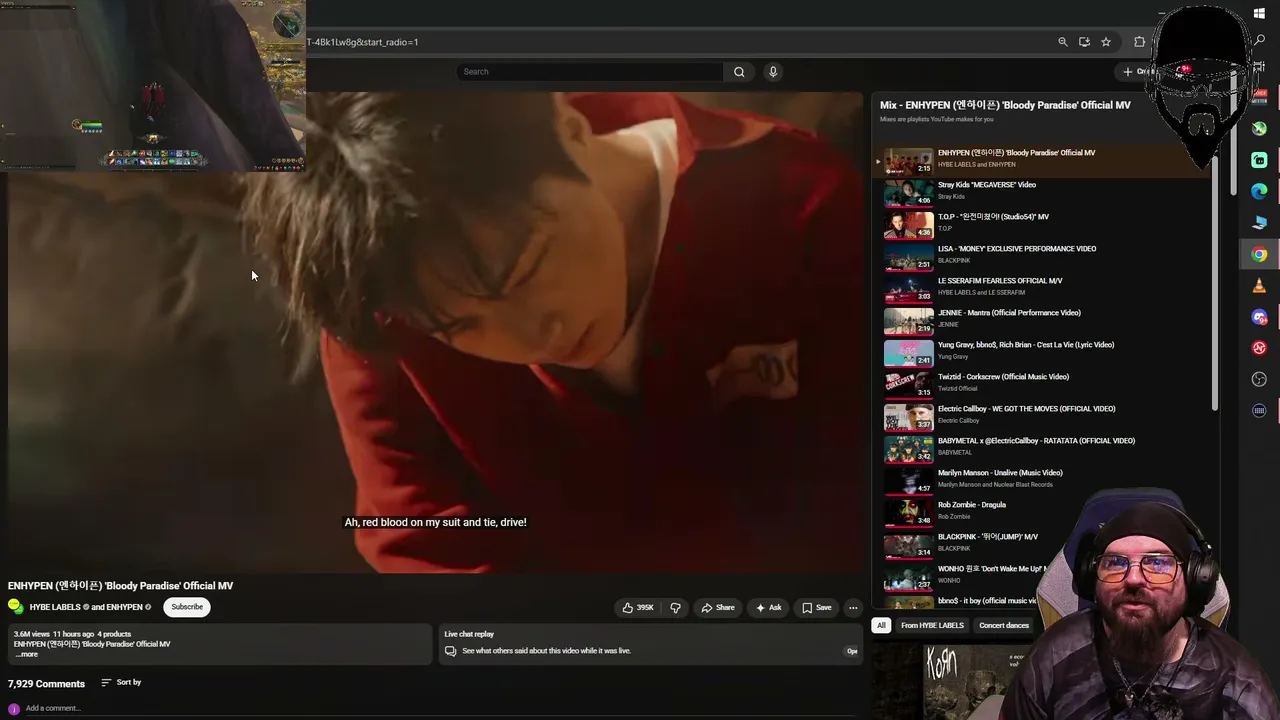Screen dimensions: 1280x720
Task: Click the install app icon in the address bar
Action: 1084,42
